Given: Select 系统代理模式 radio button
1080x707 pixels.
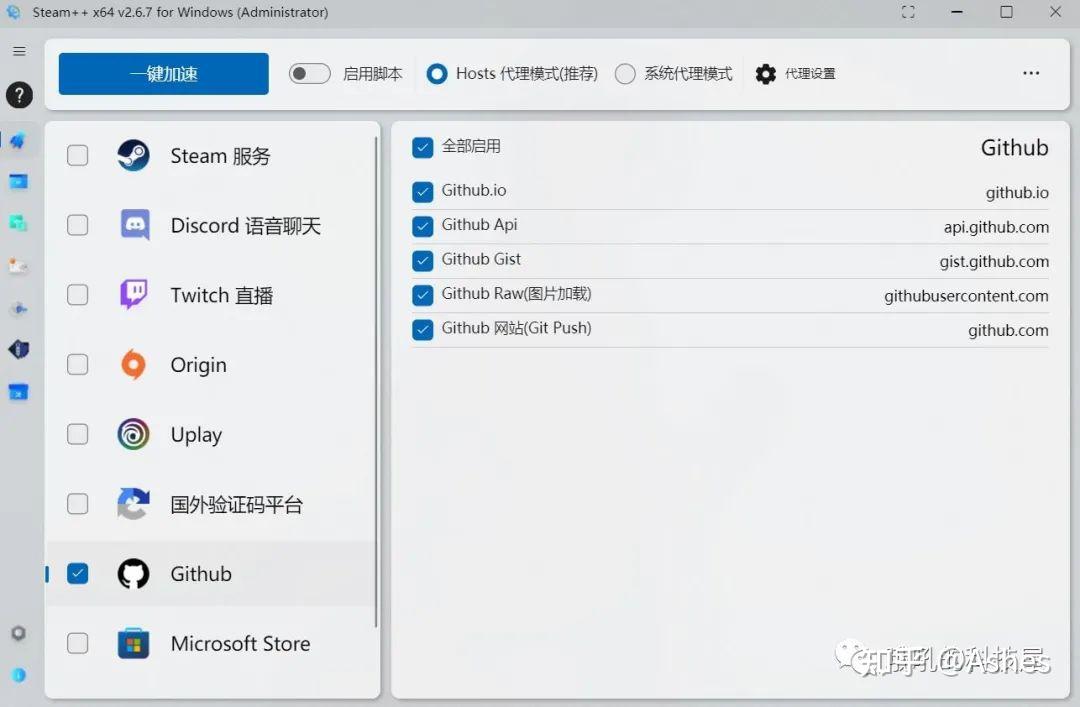Looking at the screenshot, I should click(x=625, y=74).
